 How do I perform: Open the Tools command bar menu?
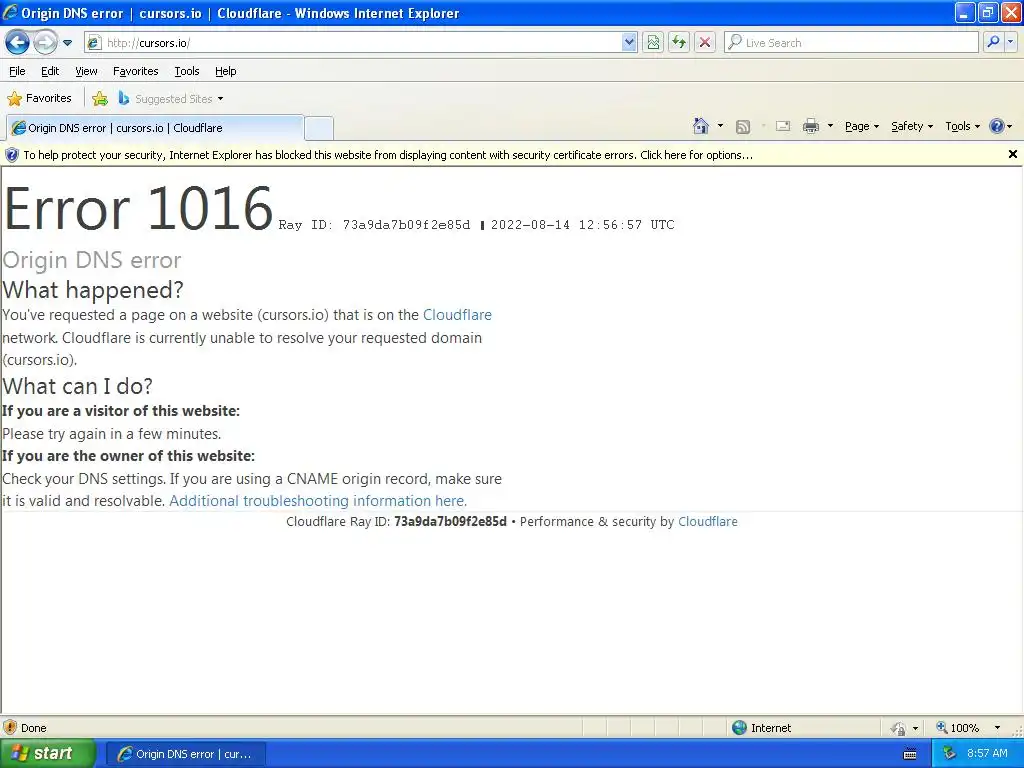(x=963, y=126)
